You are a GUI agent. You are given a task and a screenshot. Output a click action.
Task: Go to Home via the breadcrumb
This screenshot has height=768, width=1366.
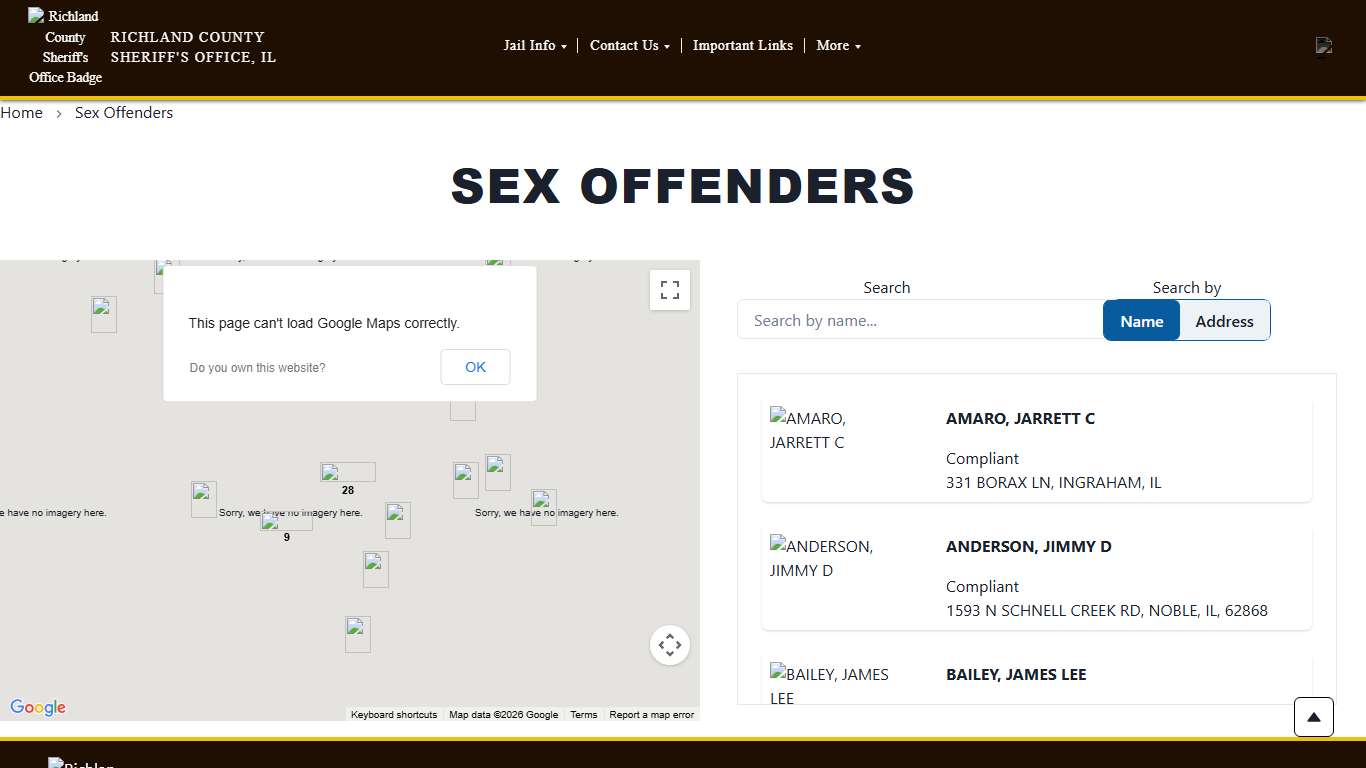point(21,112)
